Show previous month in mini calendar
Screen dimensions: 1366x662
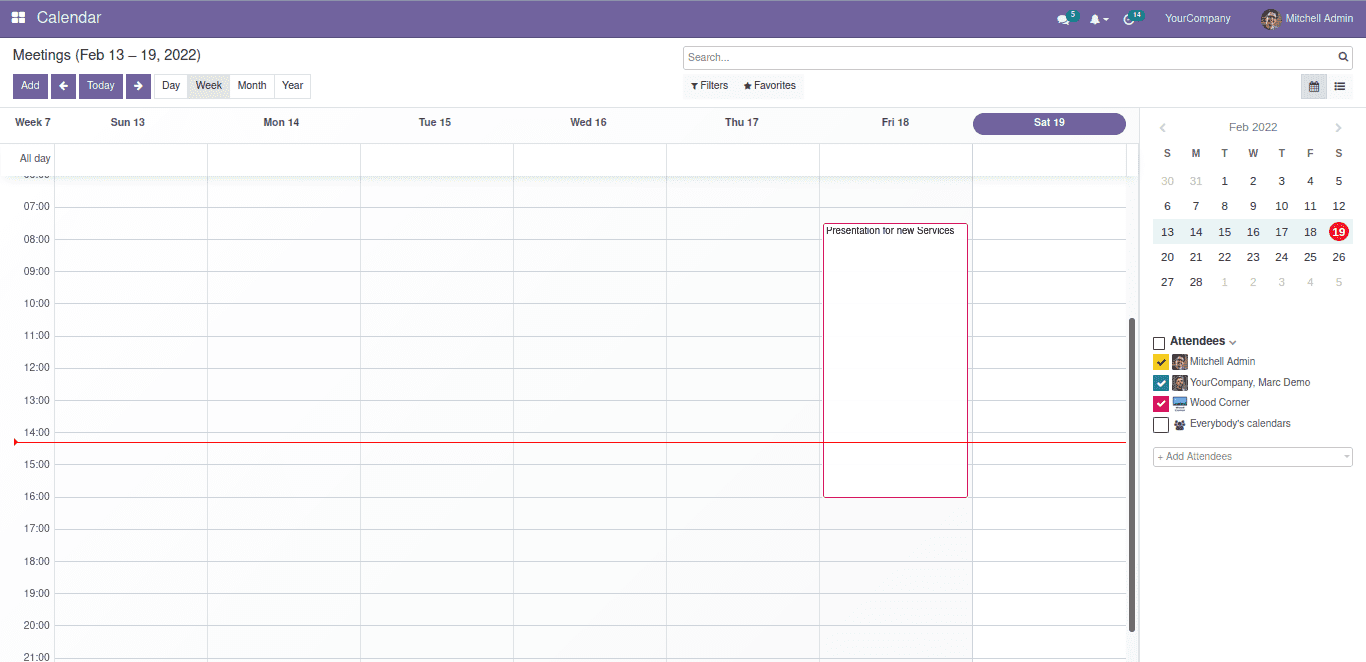pos(1163,128)
